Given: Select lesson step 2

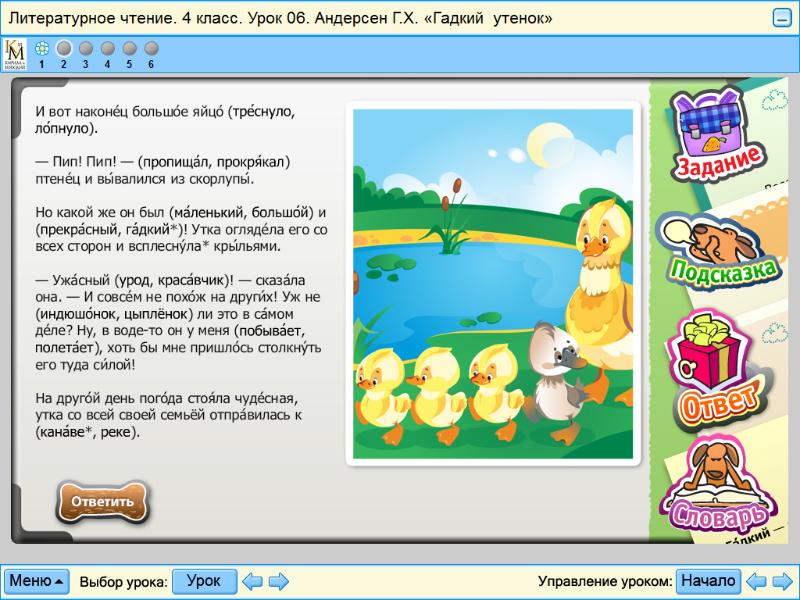Looking at the screenshot, I should 63,47.
